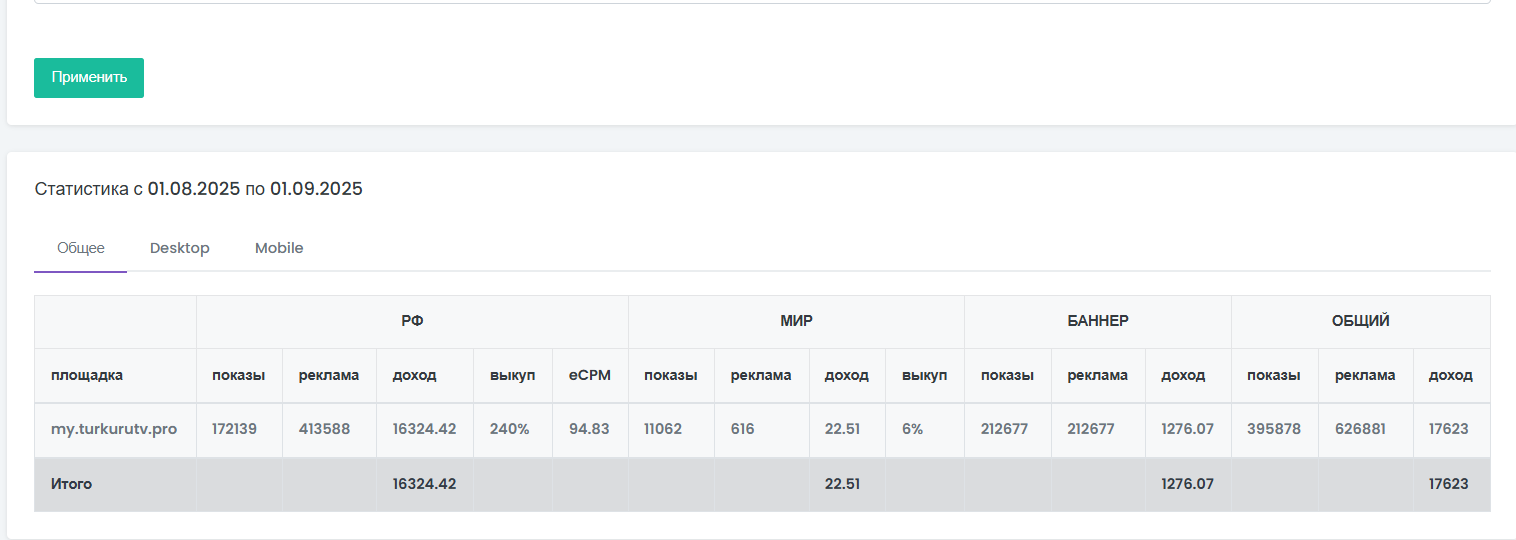Image resolution: width=1516 pixels, height=540 pixels.
Task: Click the eCPM value 94.83
Action: 589,429
